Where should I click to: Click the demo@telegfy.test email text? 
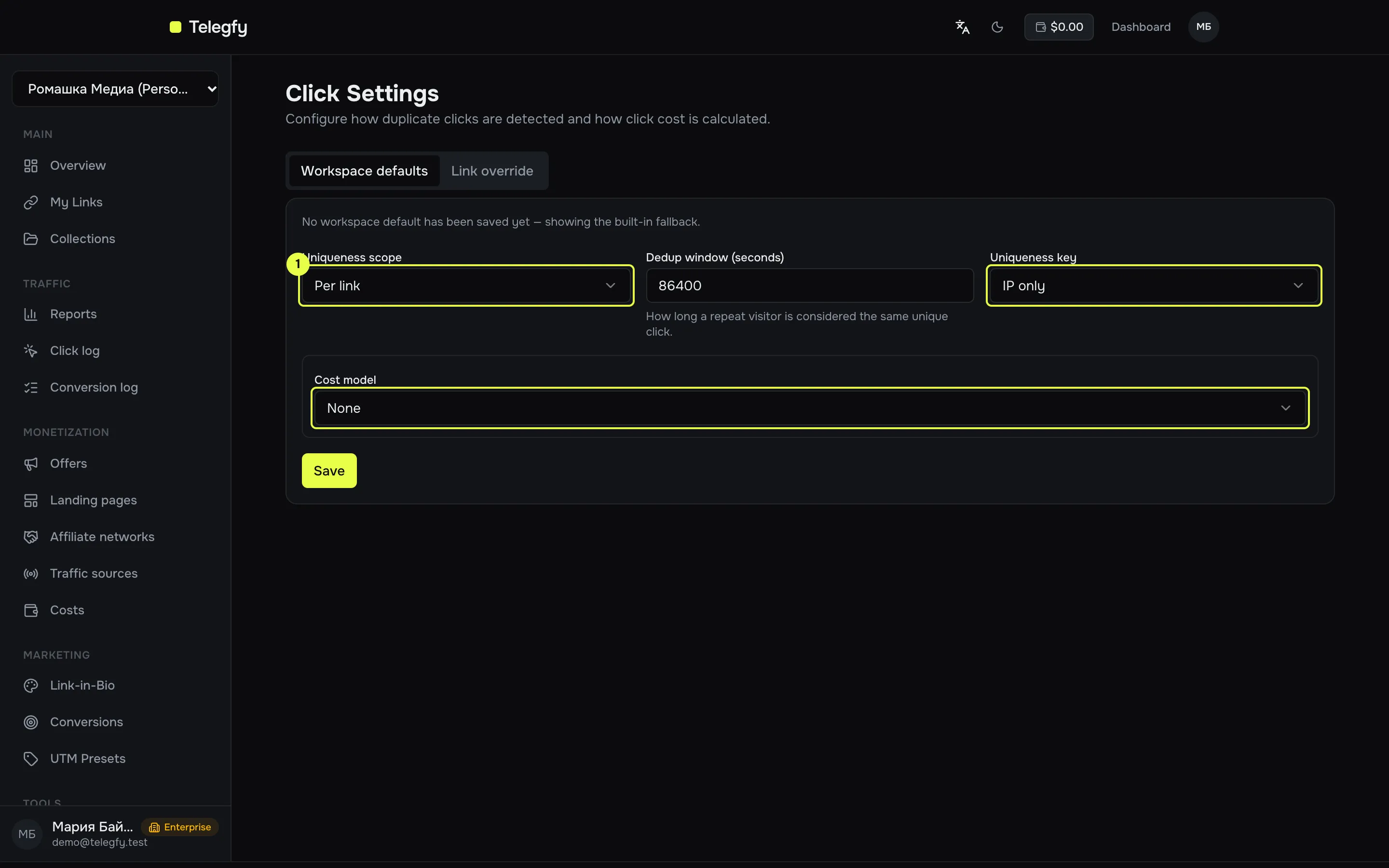pos(100,842)
